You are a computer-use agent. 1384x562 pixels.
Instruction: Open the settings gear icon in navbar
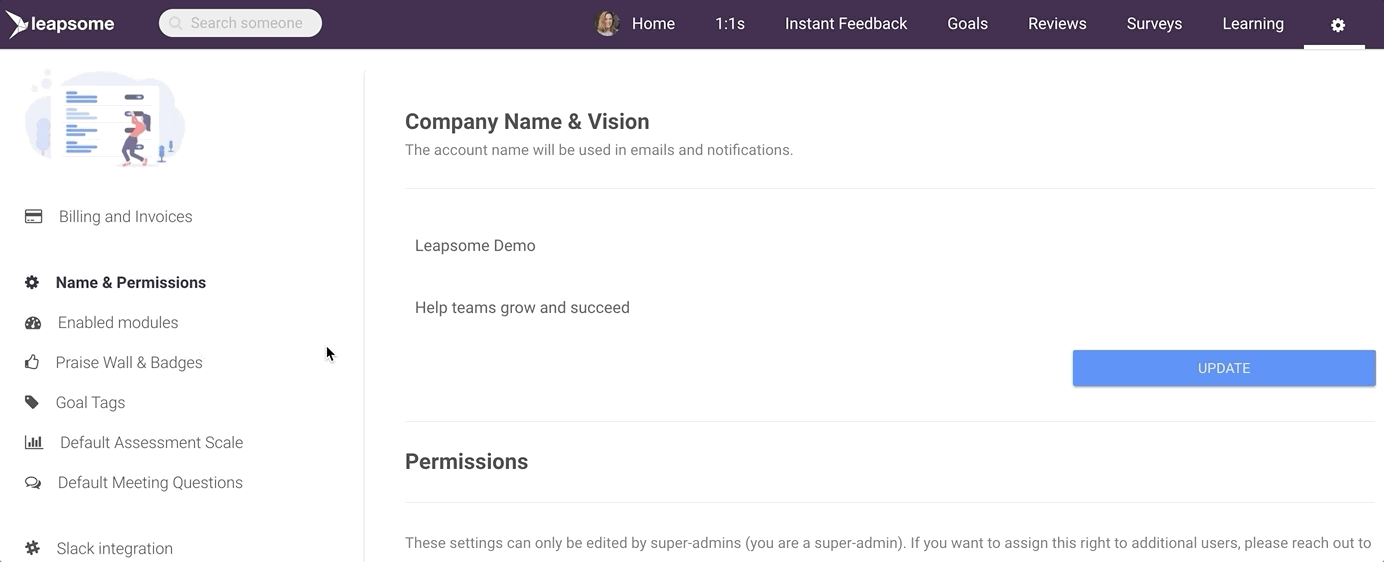pos(1338,25)
